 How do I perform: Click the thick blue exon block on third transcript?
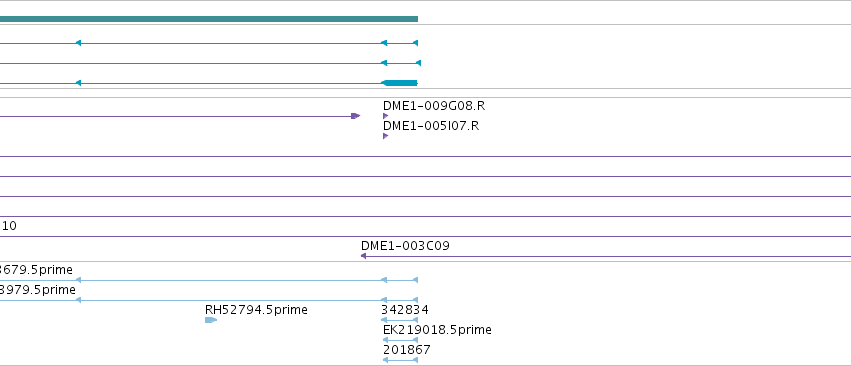pyautogui.click(x=401, y=83)
